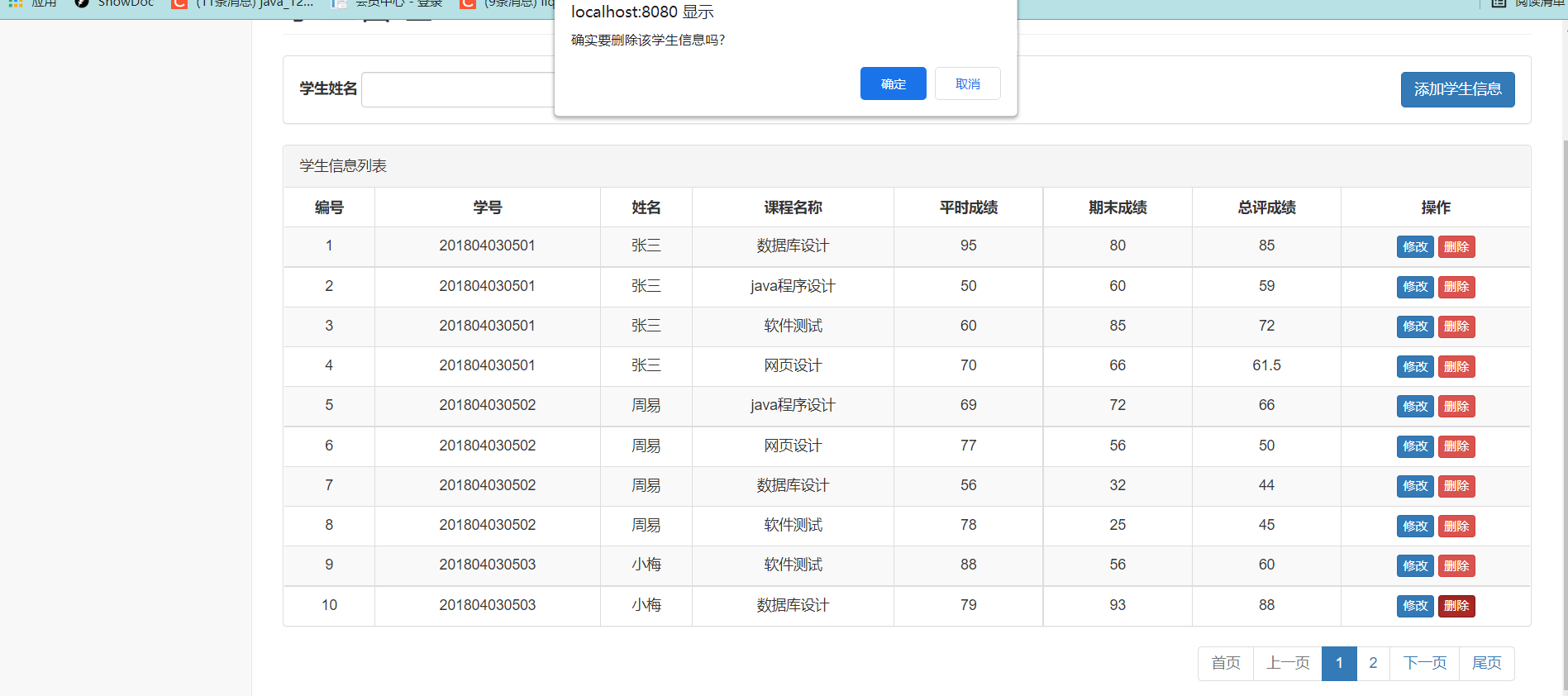Go to 尾页 in pagination
Image resolution: width=1568 pixels, height=696 pixels.
coord(1487,663)
